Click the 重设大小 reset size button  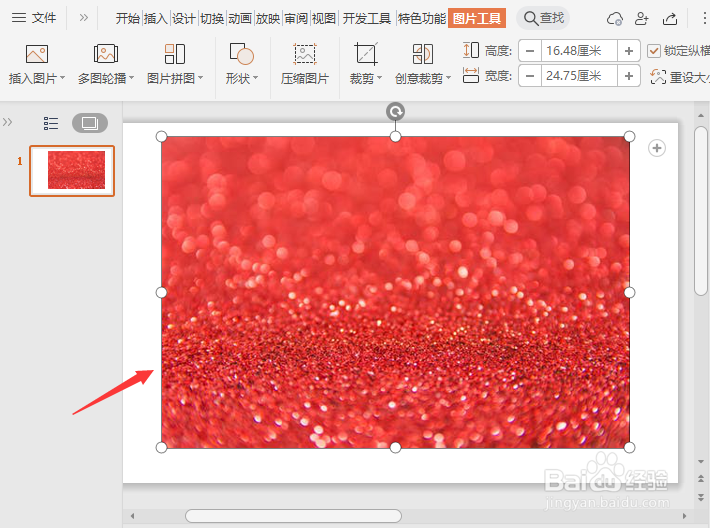point(680,77)
